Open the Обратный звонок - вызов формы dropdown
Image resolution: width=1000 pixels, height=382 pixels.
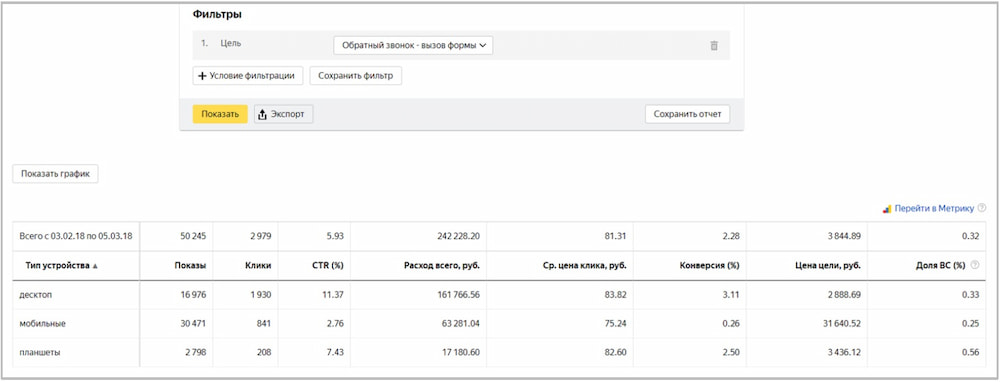[x=413, y=45]
